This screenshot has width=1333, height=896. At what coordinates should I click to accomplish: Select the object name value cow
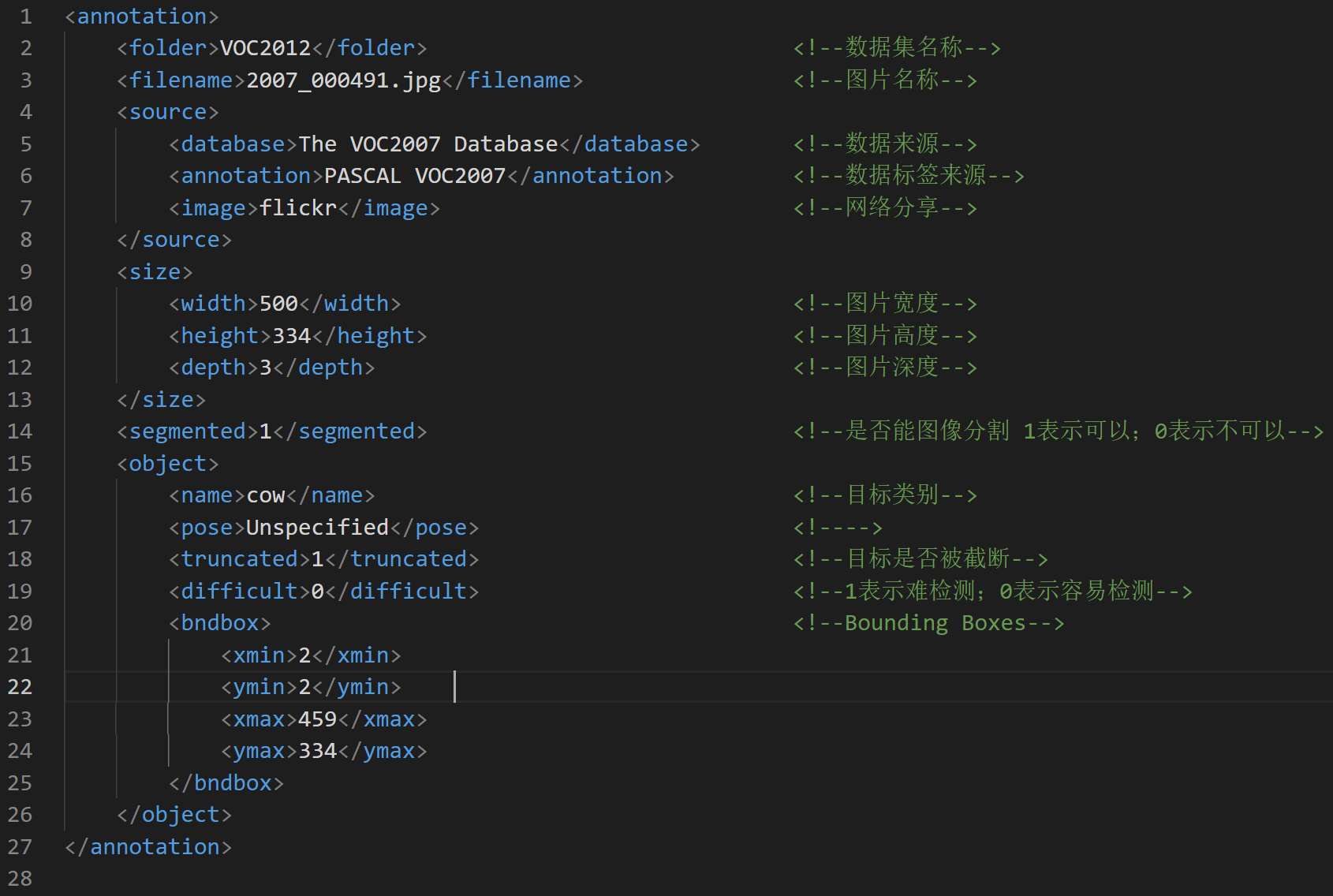[x=265, y=495]
